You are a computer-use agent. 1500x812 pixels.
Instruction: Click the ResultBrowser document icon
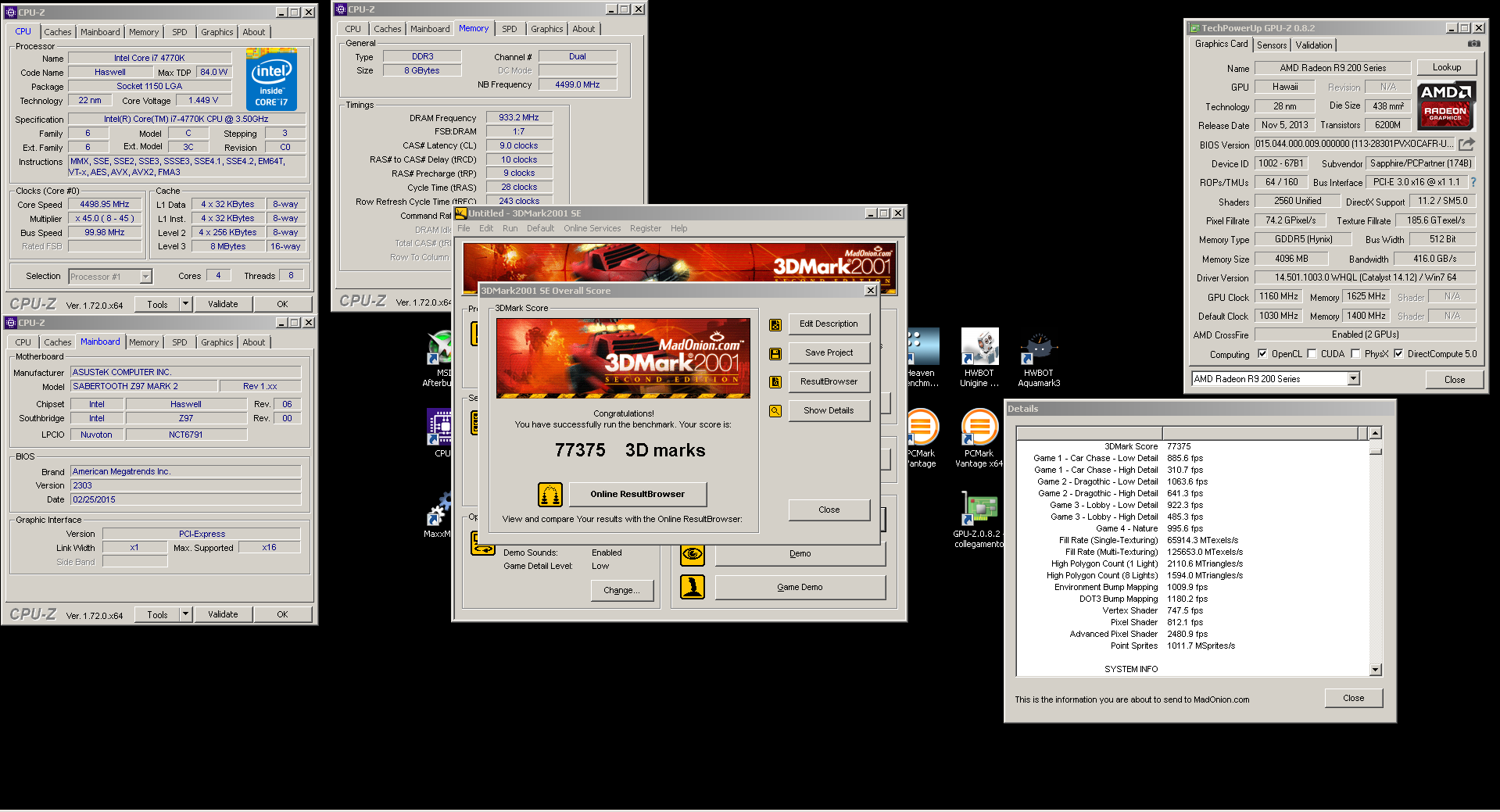tap(775, 382)
